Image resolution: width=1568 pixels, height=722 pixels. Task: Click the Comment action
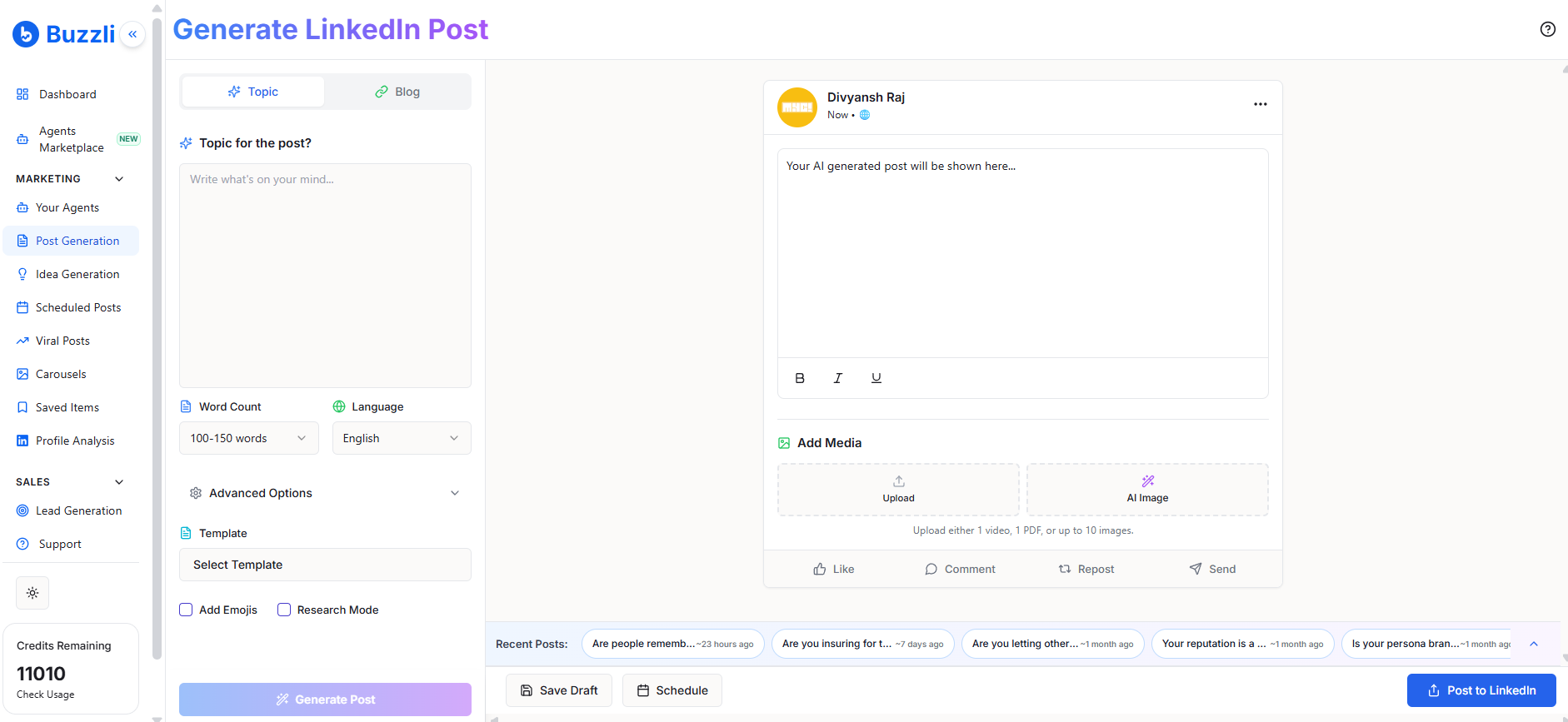coord(960,569)
